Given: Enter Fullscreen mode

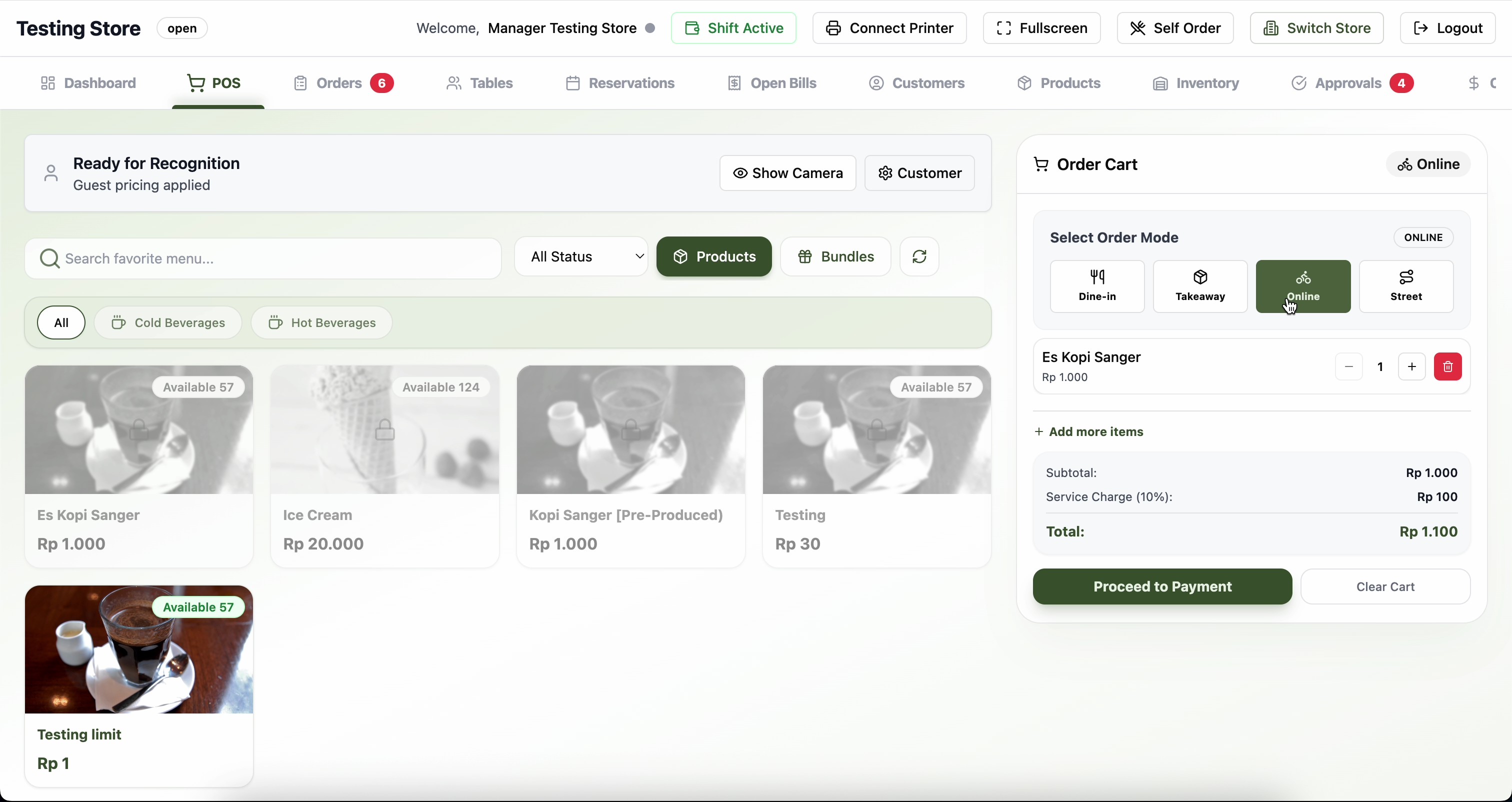Looking at the screenshot, I should [x=1041, y=28].
